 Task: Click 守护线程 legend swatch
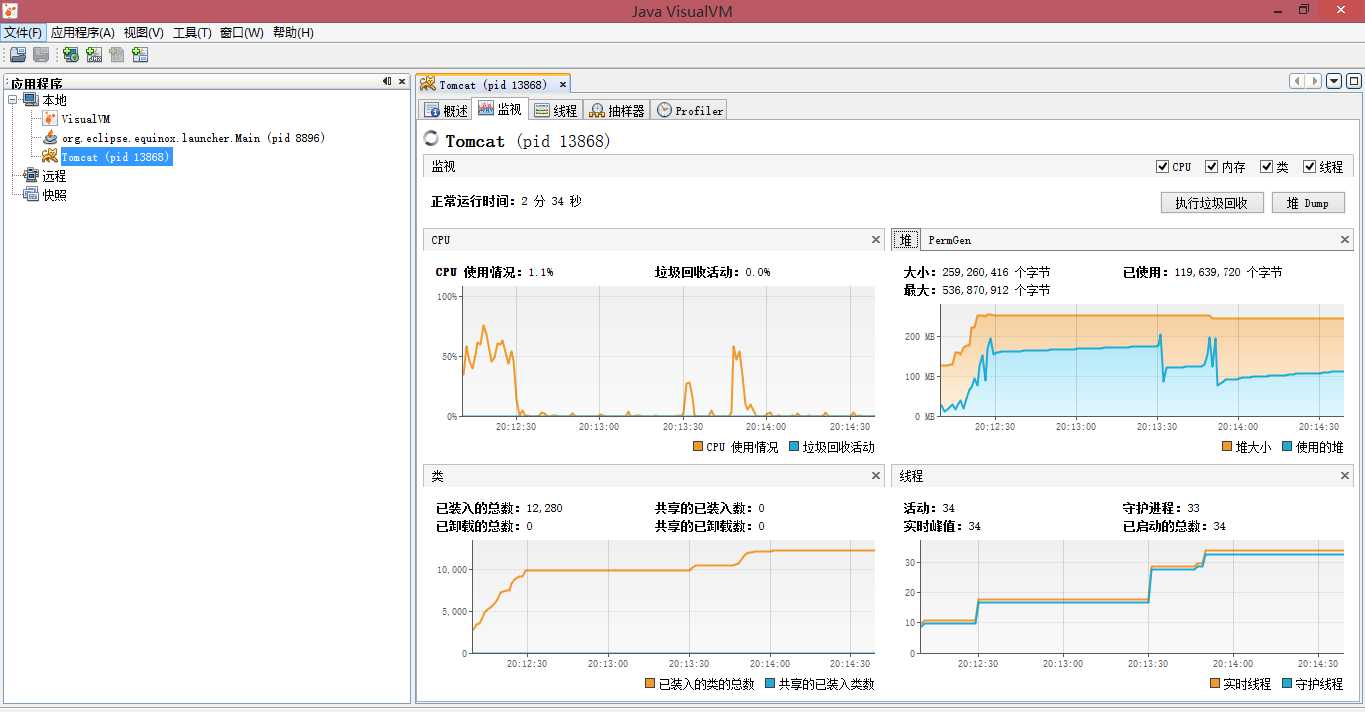coord(1287,684)
